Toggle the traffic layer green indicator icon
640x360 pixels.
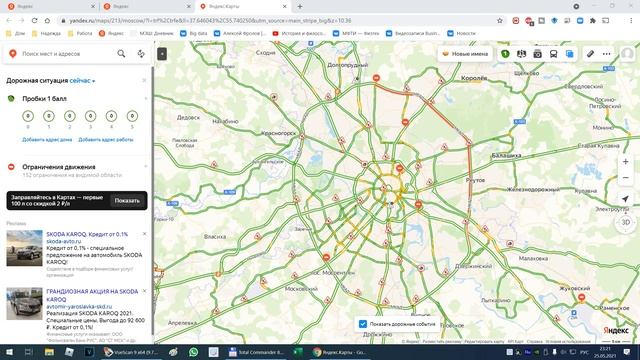505,53
